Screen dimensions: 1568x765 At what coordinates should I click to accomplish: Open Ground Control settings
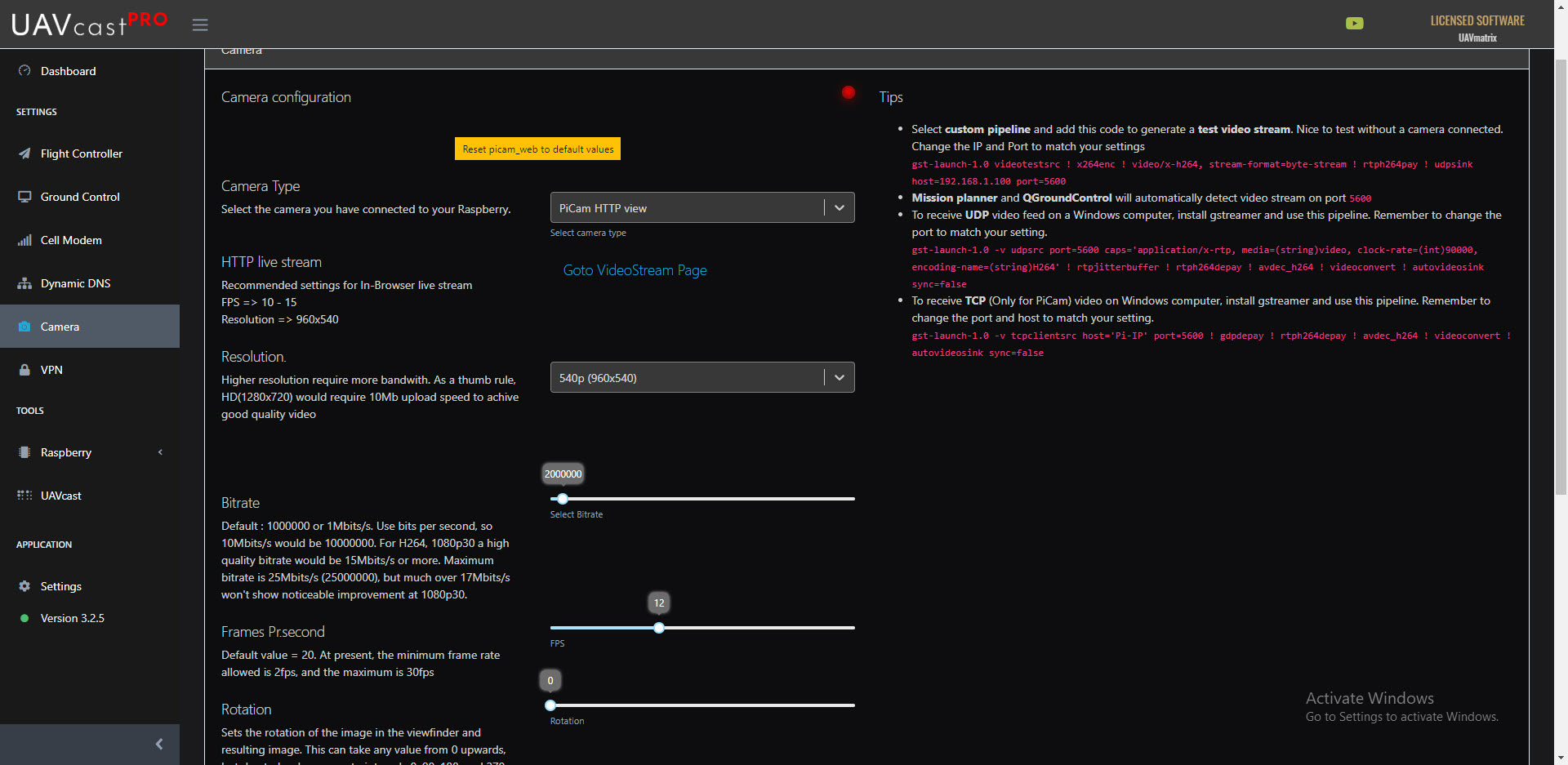(x=90, y=197)
